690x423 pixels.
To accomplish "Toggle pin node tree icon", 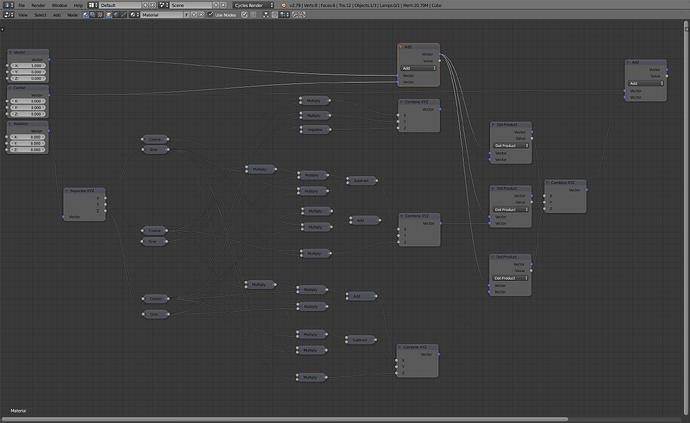I will [x=245, y=15].
